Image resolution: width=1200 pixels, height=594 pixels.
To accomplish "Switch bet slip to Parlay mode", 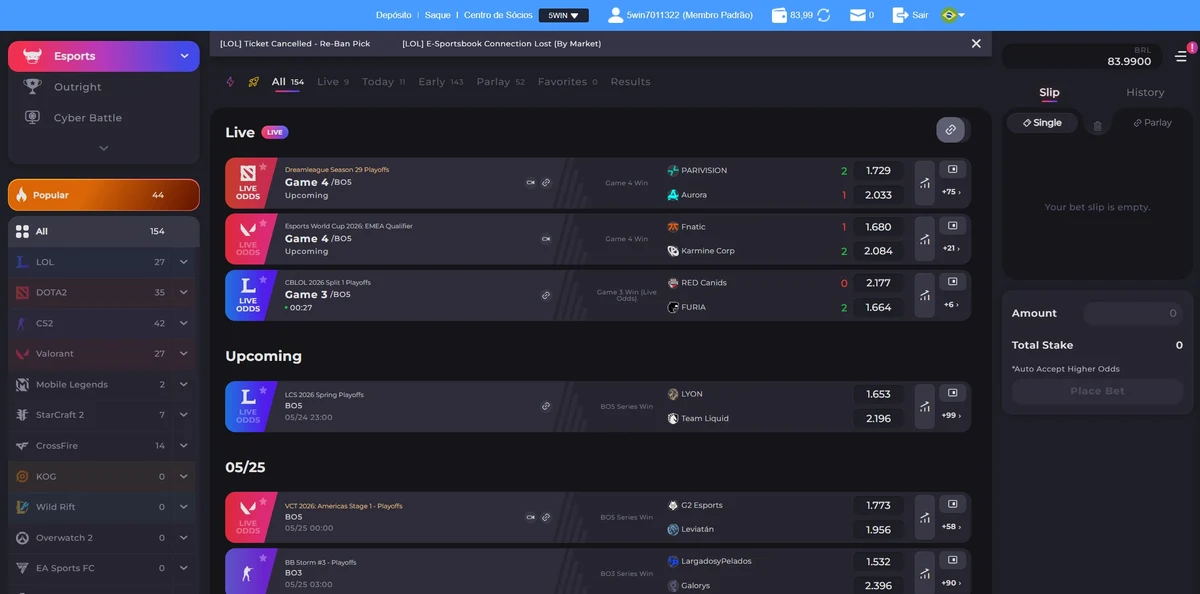I will click(x=1152, y=123).
